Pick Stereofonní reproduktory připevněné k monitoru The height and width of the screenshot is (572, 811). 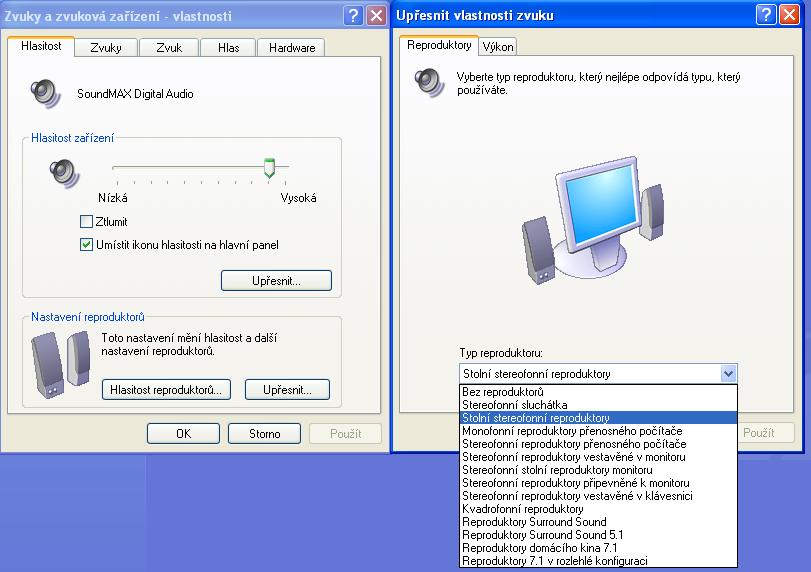click(598, 483)
